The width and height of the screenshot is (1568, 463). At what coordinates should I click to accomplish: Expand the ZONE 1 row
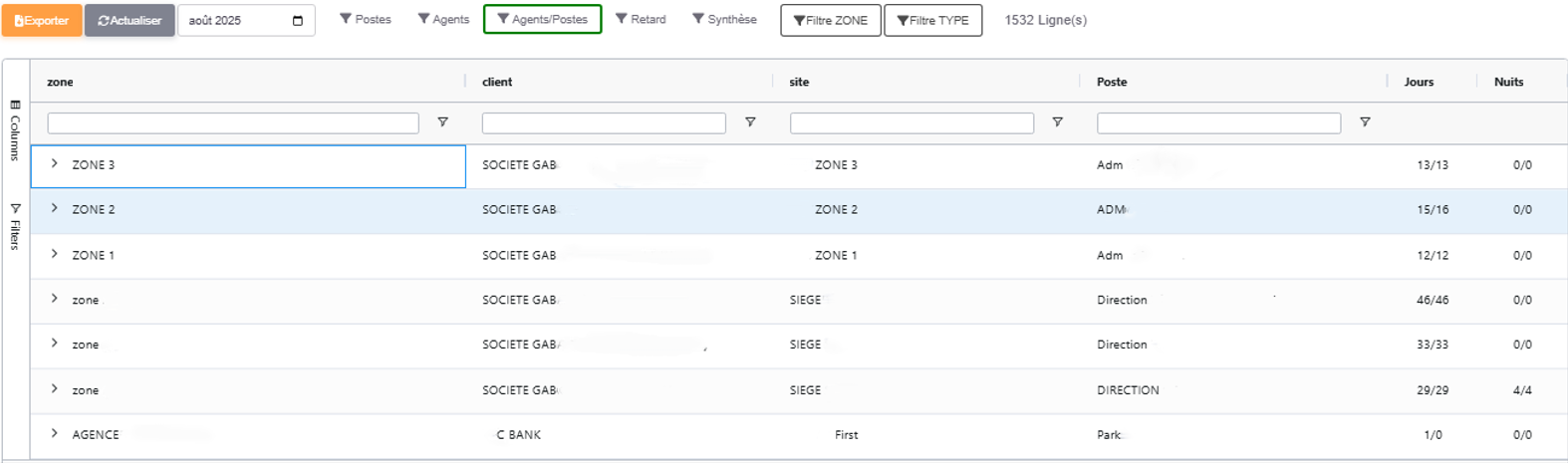[x=55, y=254]
